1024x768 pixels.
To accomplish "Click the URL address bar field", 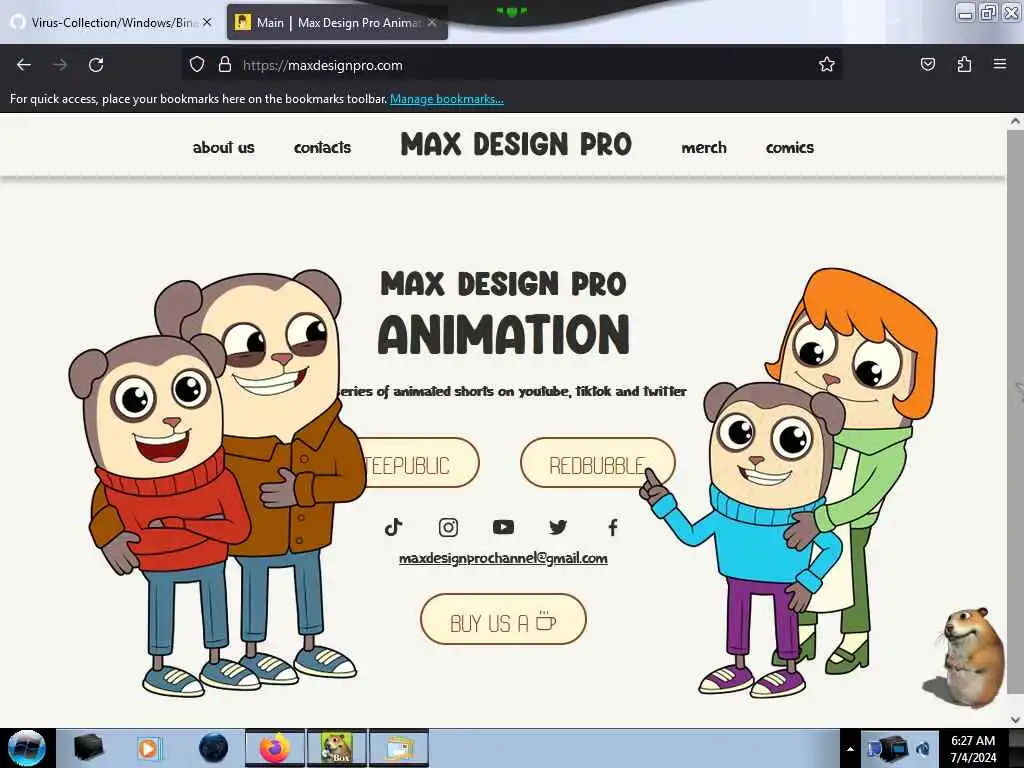I will coord(512,65).
